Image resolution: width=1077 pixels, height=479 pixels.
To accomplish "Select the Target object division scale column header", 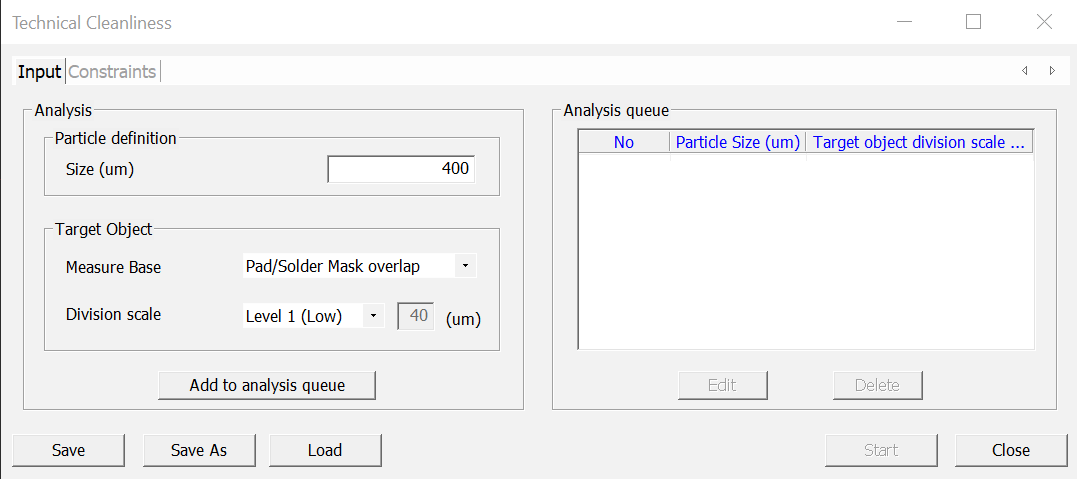I will [919, 142].
